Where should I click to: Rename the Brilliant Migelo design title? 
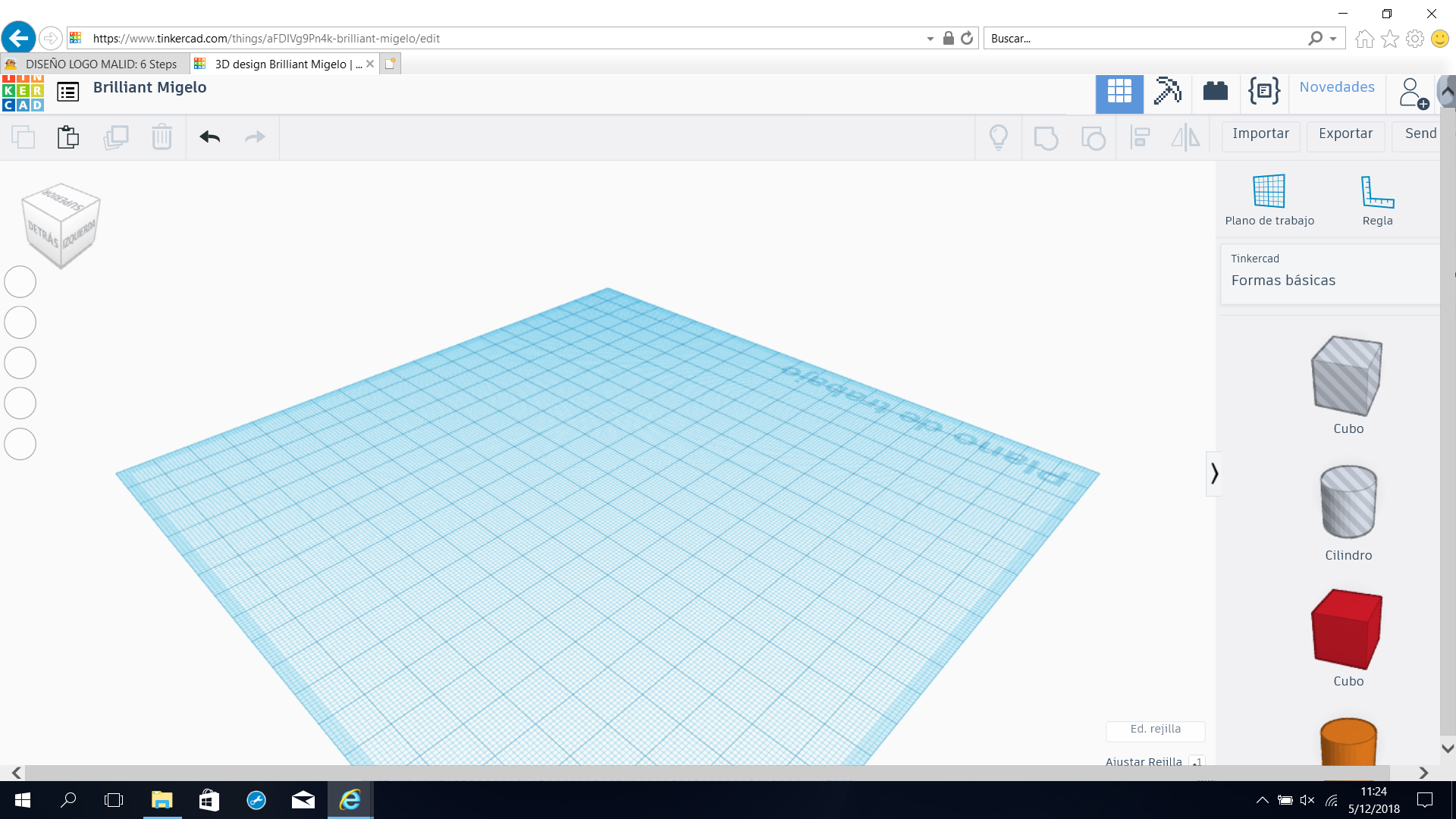pyautogui.click(x=150, y=88)
